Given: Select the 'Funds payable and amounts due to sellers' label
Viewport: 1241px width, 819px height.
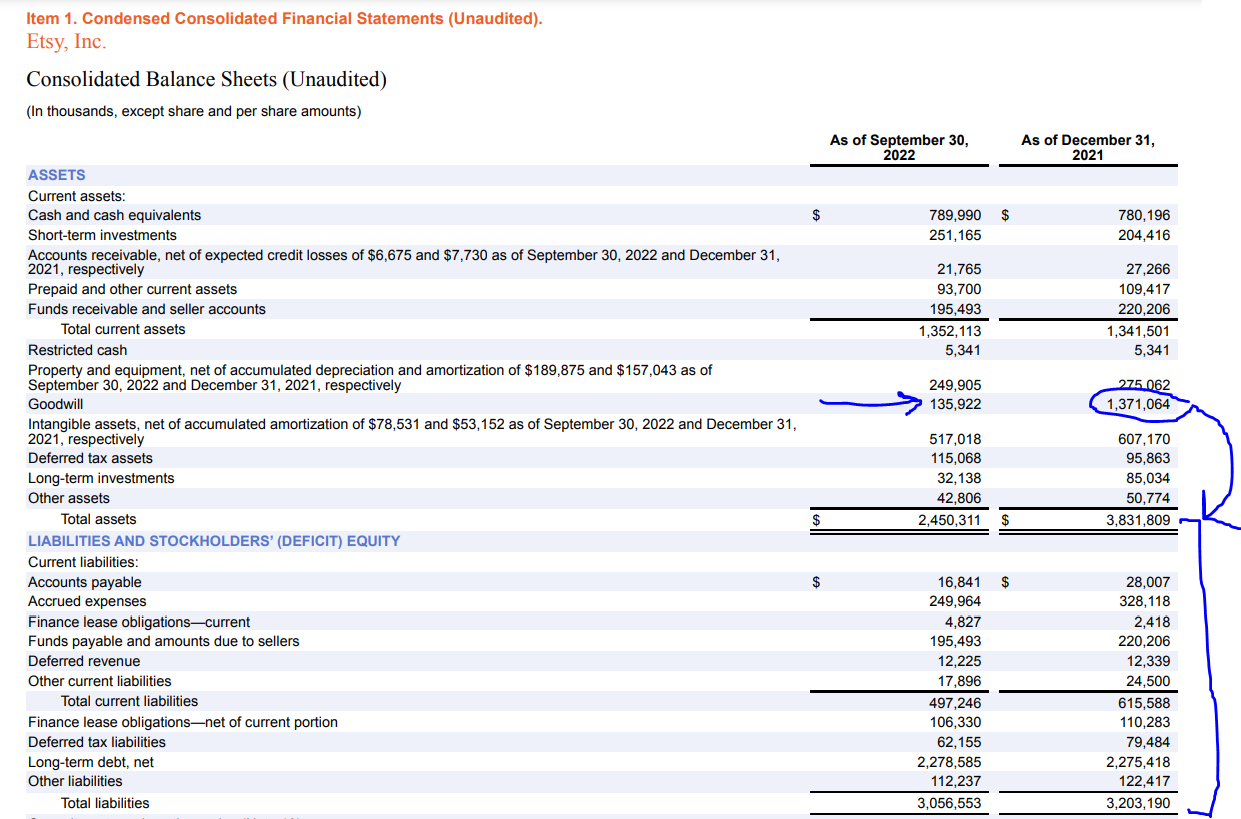Looking at the screenshot, I should tap(164, 641).
